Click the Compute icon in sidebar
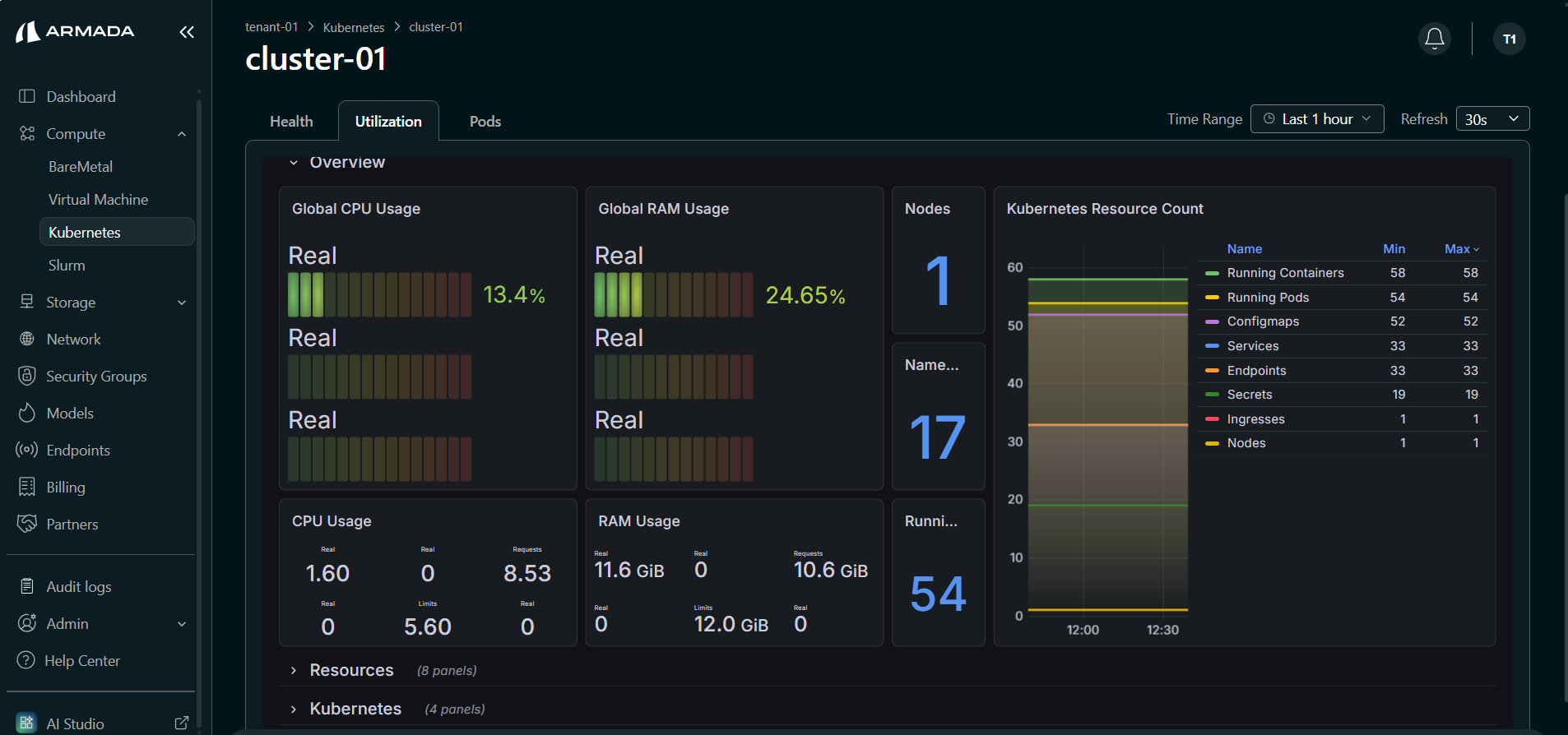This screenshot has height=735, width=1568. (27, 133)
